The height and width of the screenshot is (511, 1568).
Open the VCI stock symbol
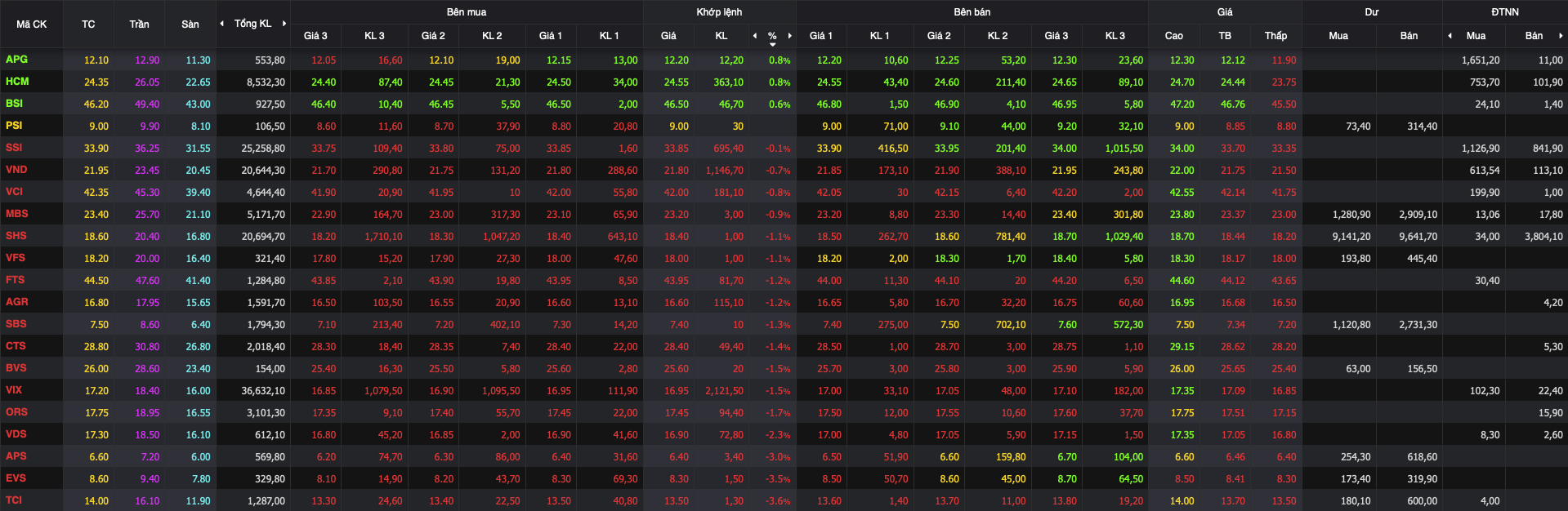tap(14, 192)
